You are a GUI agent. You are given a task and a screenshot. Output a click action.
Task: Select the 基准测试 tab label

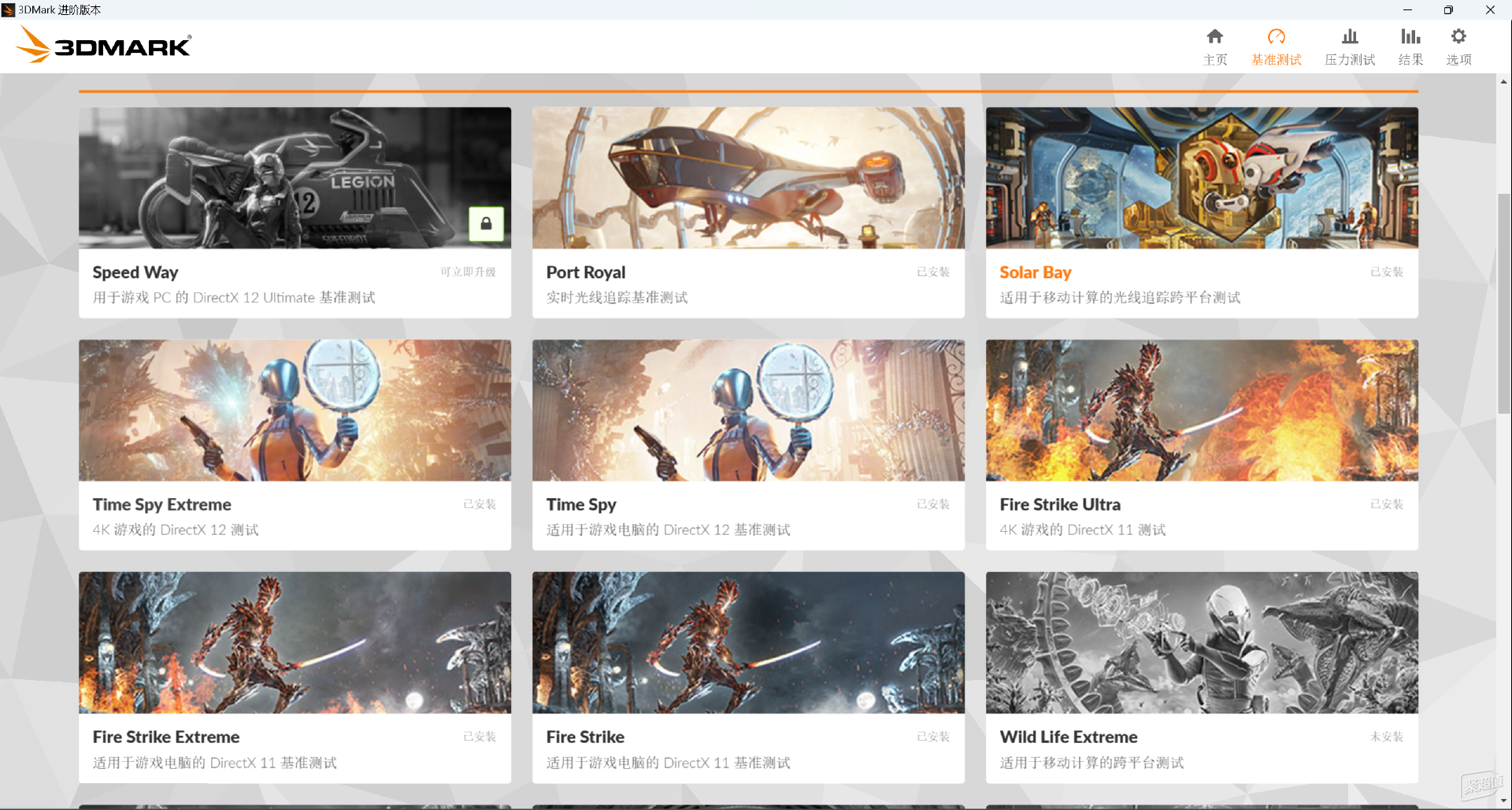1277,60
